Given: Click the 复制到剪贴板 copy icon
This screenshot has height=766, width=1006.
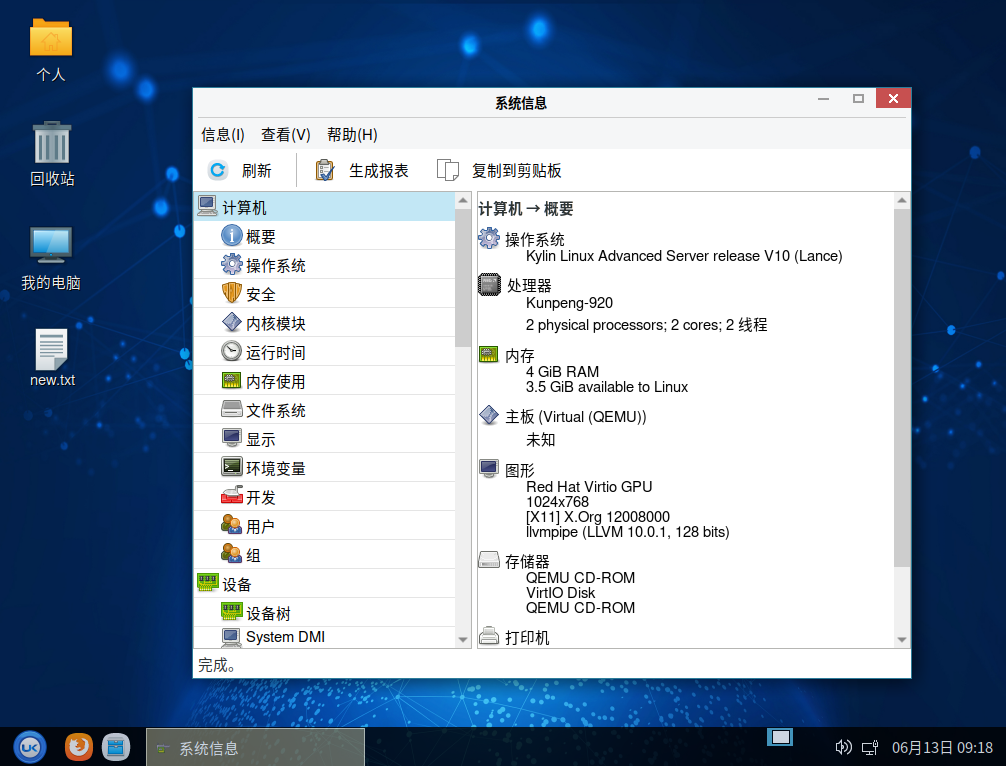Looking at the screenshot, I should click(448, 170).
